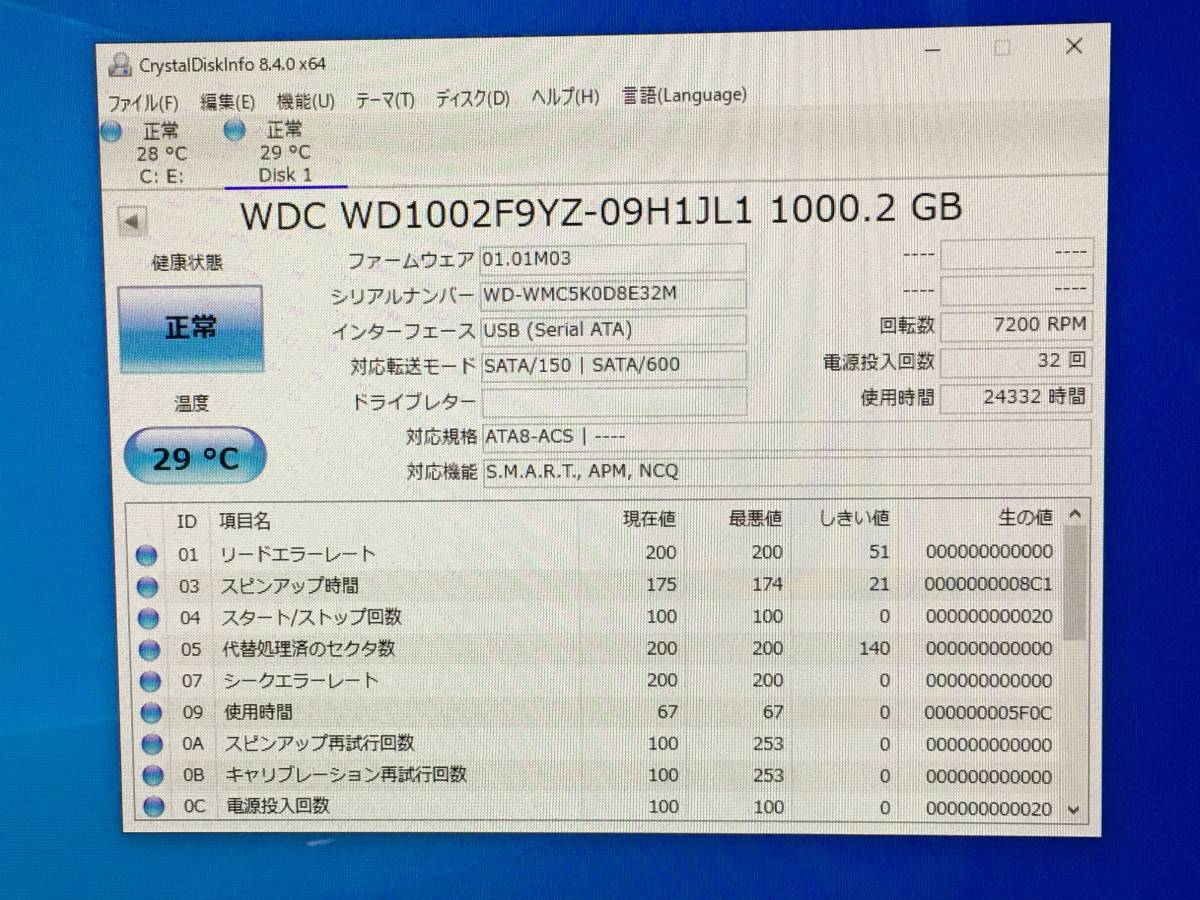Select the 代替処理済のセクタ数 row name

click(307, 648)
